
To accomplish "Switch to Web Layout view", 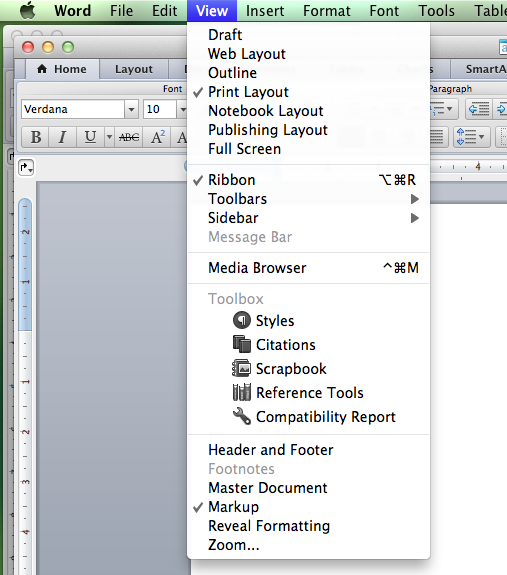I will (308, 54).
